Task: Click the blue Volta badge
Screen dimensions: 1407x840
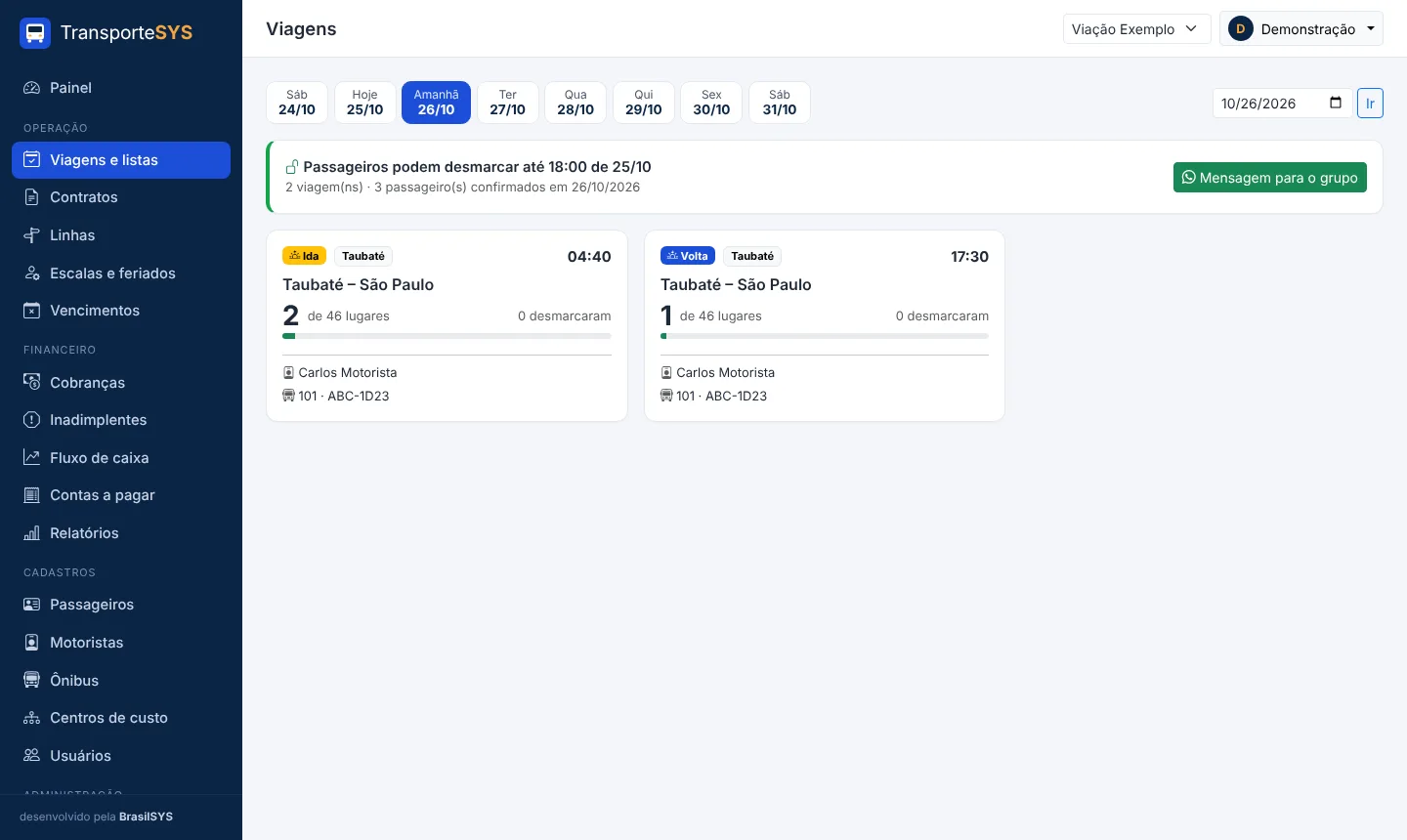Action: point(688,256)
